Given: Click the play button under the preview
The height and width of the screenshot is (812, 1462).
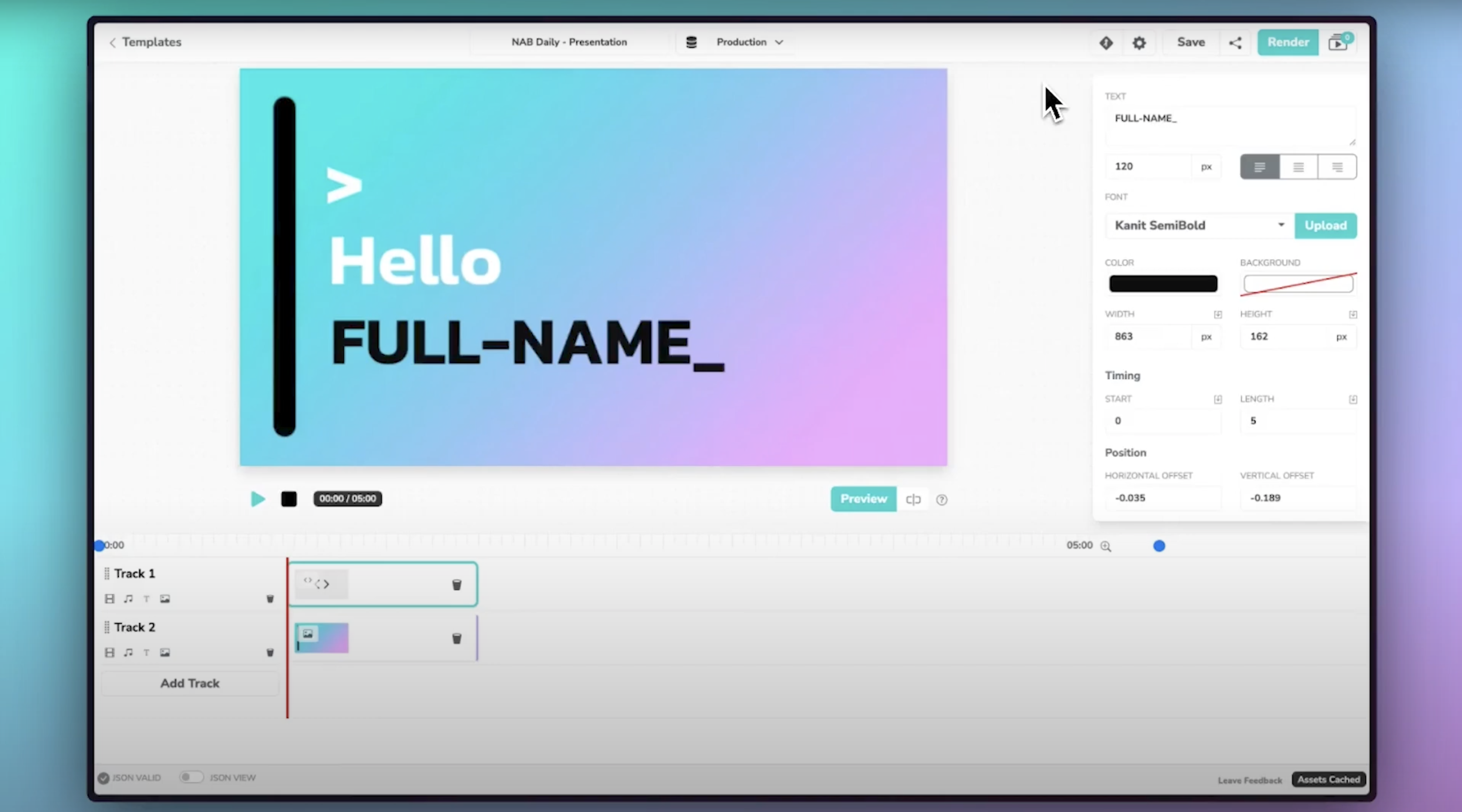Looking at the screenshot, I should coord(257,499).
